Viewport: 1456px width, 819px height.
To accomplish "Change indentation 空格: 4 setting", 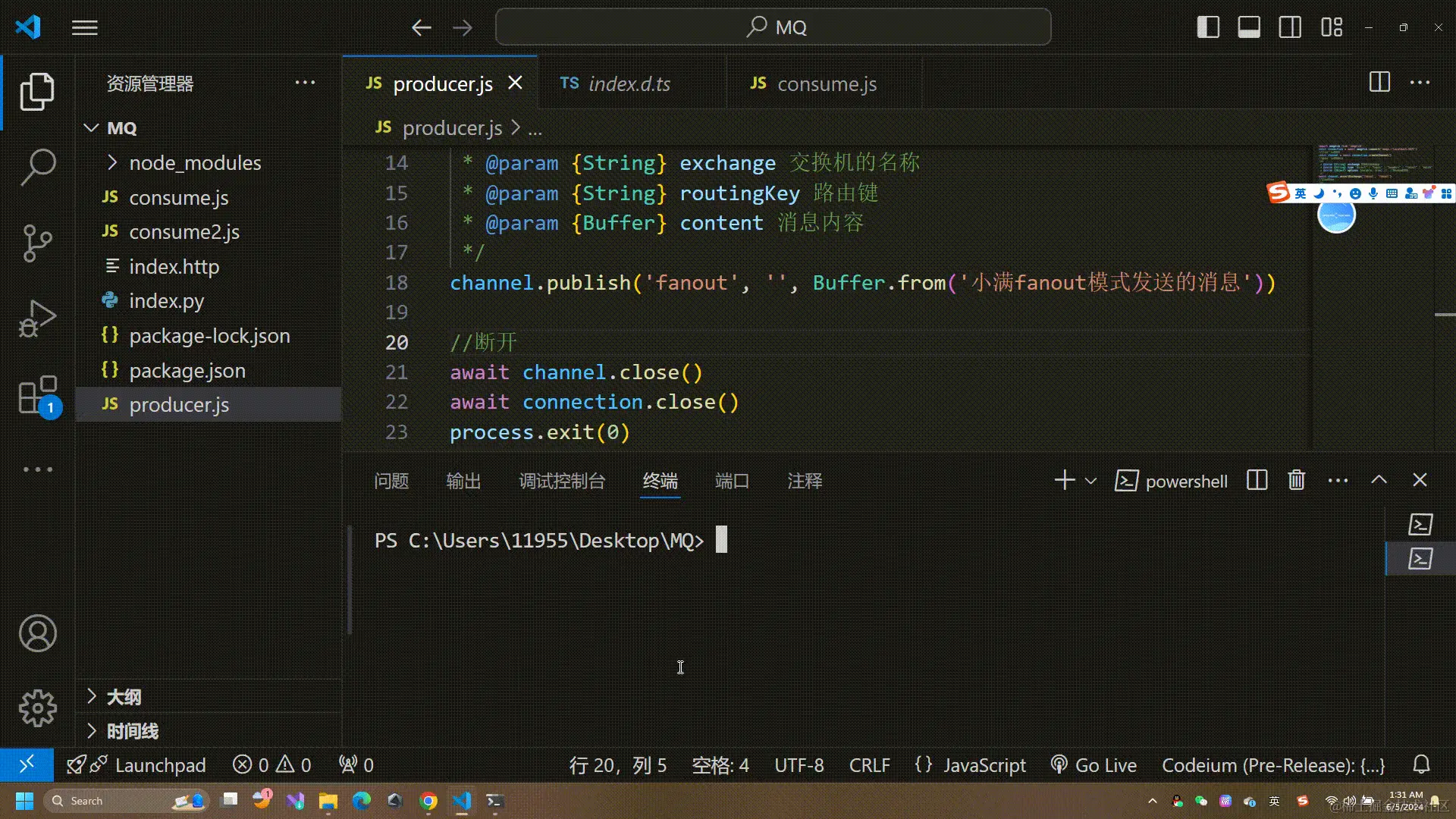I will pyautogui.click(x=720, y=765).
